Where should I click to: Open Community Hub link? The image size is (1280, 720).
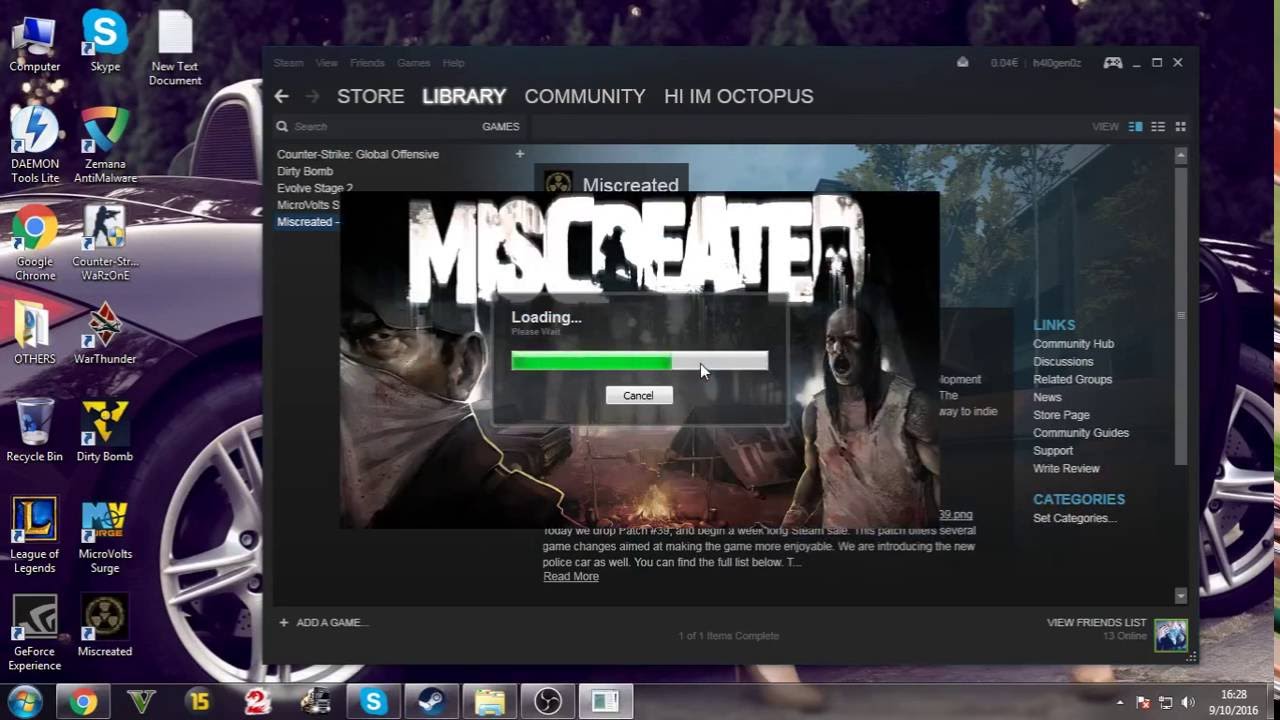point(1073,344)
